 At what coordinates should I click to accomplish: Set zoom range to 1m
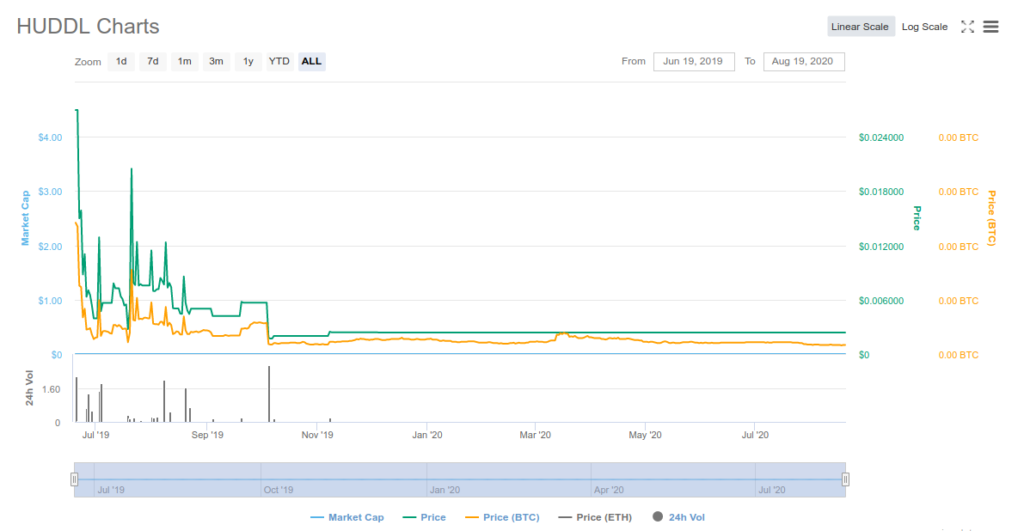[185, 61]
